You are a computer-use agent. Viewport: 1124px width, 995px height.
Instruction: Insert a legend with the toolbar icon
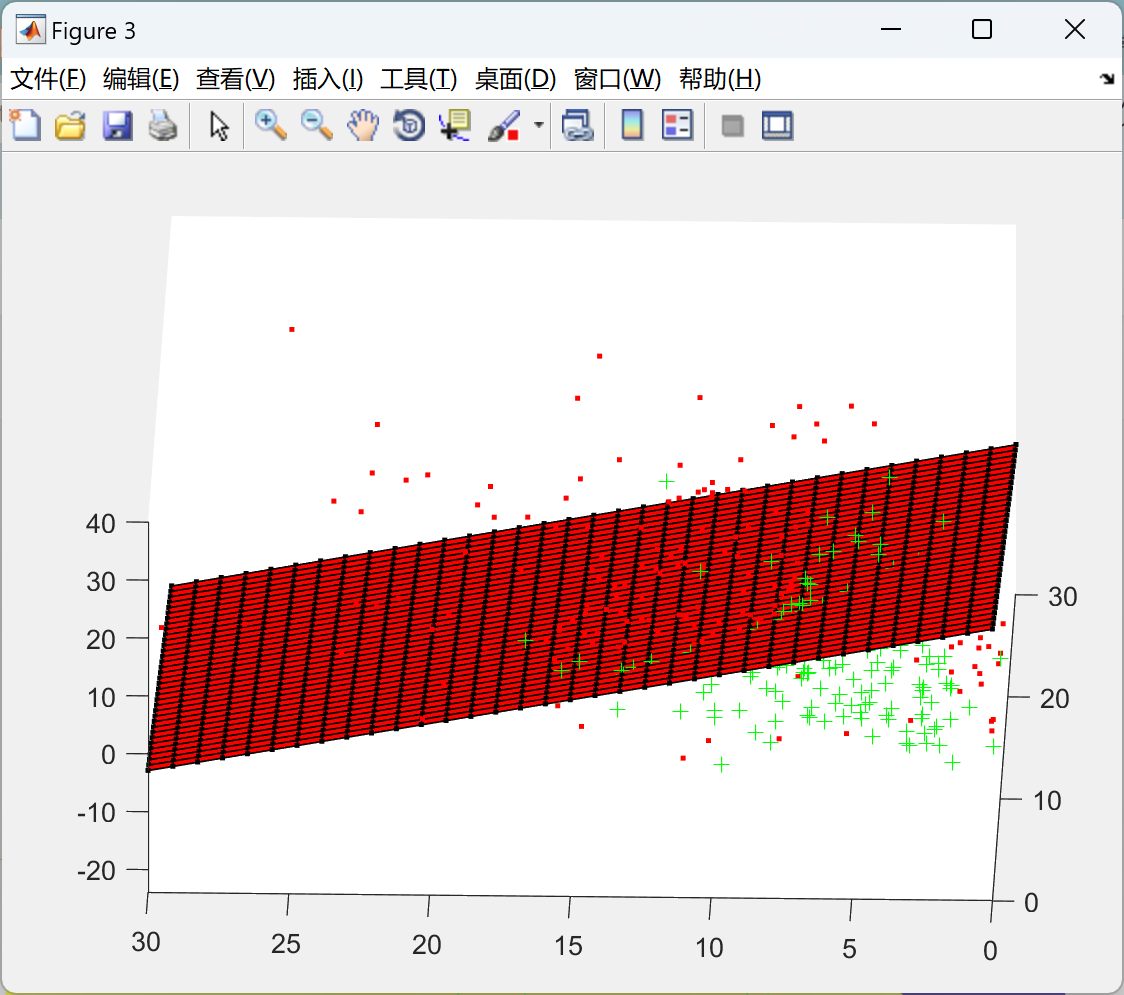click(677, 125)
